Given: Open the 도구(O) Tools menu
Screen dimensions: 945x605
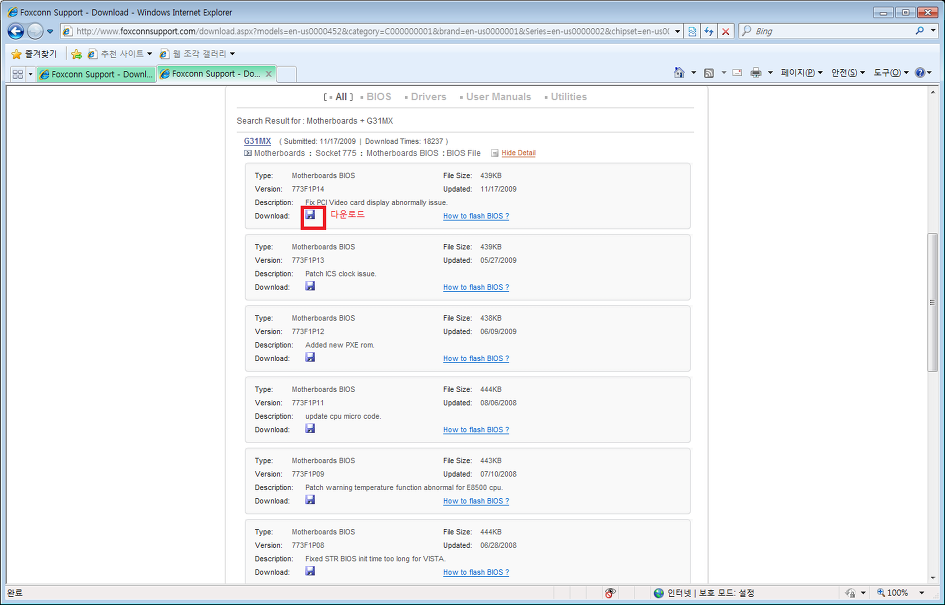Looking at the screenshot, I should 891,73.
